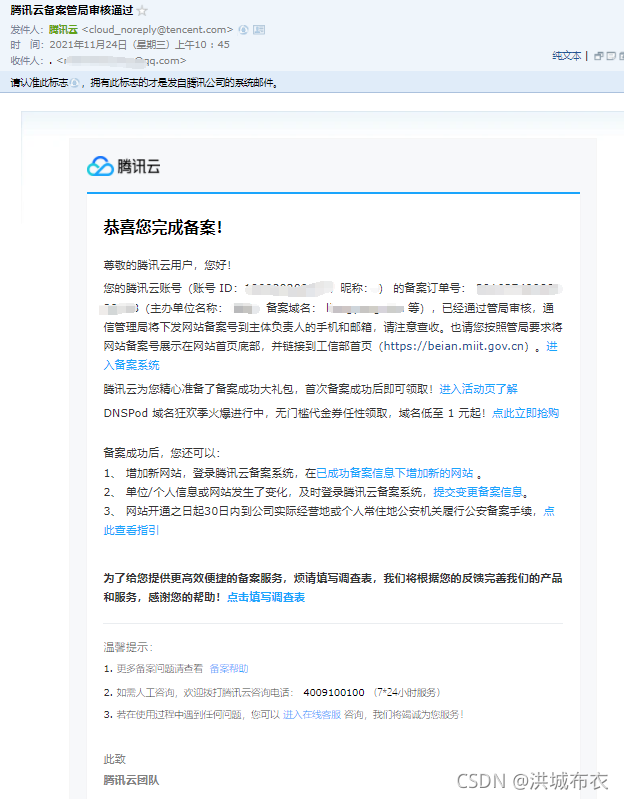Click the 腾讯云团队 signature

pyautogui.click(x=131, y=780)
